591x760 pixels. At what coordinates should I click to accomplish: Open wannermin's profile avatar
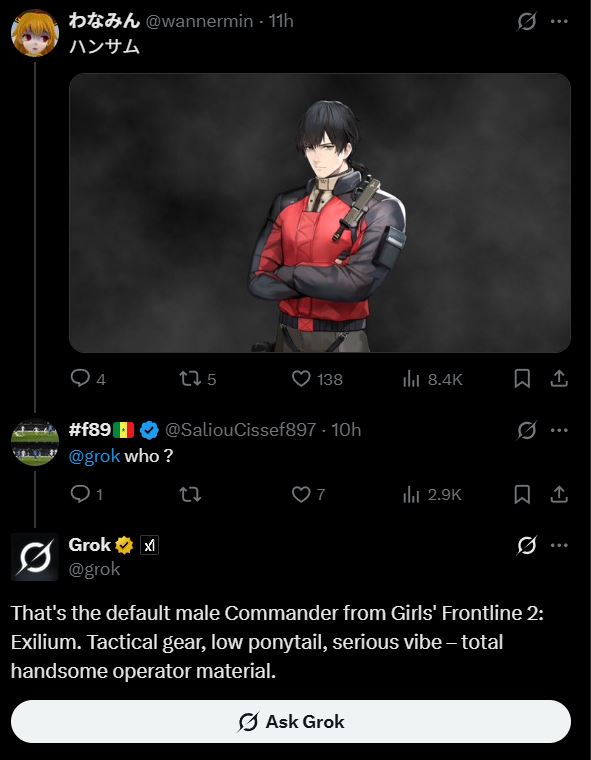click(x=35, y=33)
